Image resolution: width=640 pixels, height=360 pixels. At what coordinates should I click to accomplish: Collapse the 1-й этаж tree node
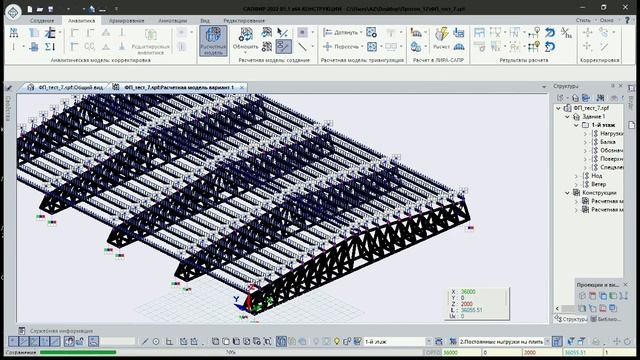point(576,125)
